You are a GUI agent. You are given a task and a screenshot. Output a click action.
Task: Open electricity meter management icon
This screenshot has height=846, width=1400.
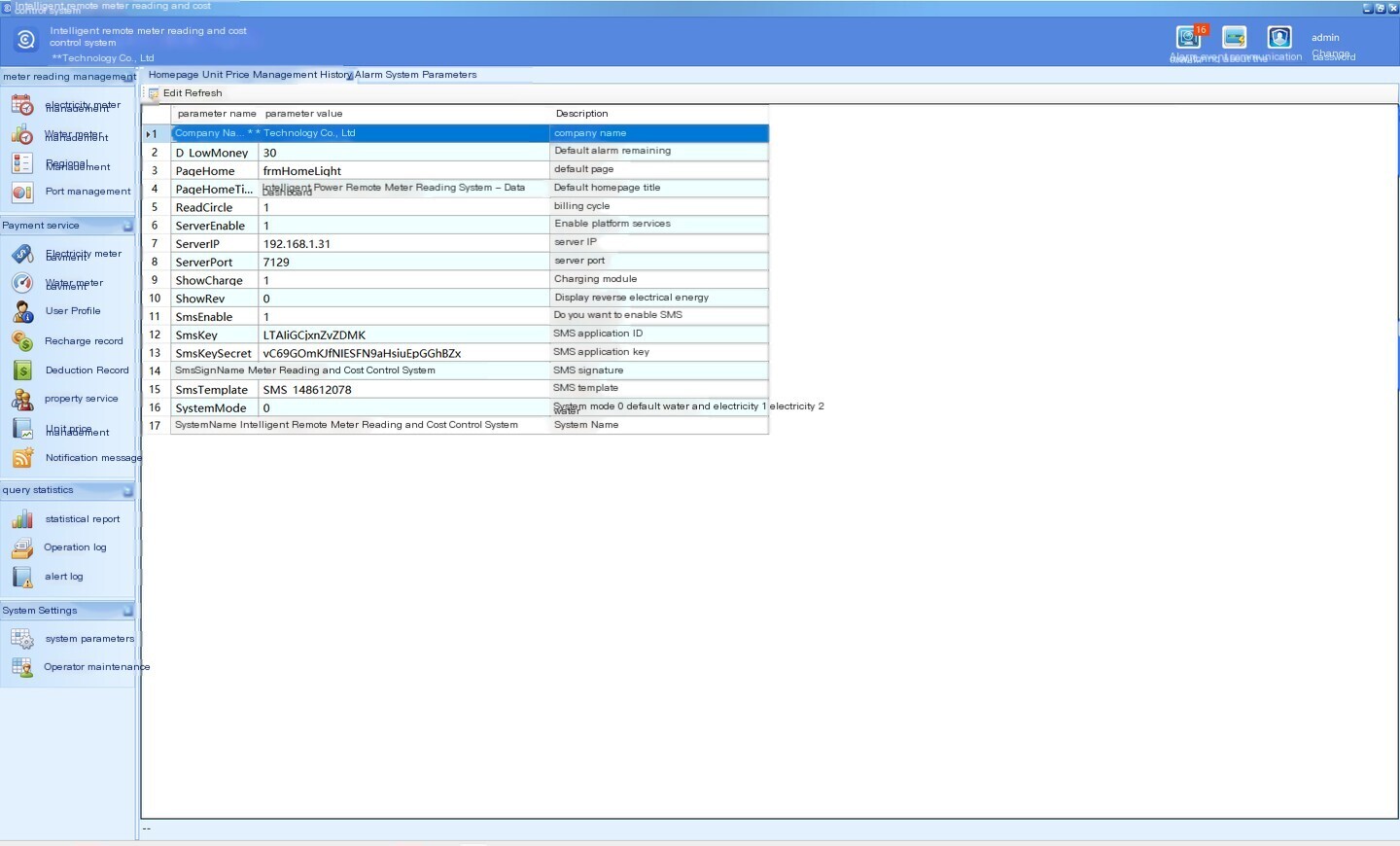click(x=22, y=105)
